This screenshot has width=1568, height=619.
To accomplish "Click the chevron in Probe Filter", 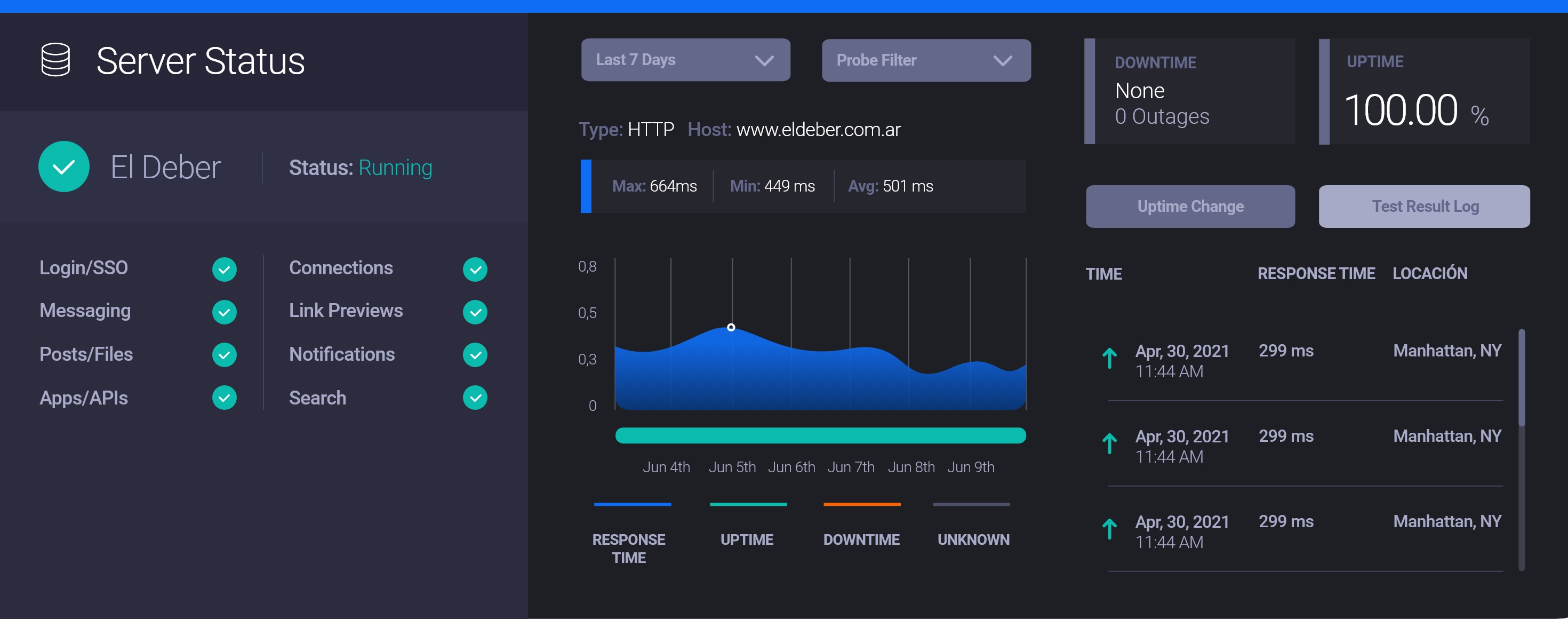I will click(x=1002, y=60).
